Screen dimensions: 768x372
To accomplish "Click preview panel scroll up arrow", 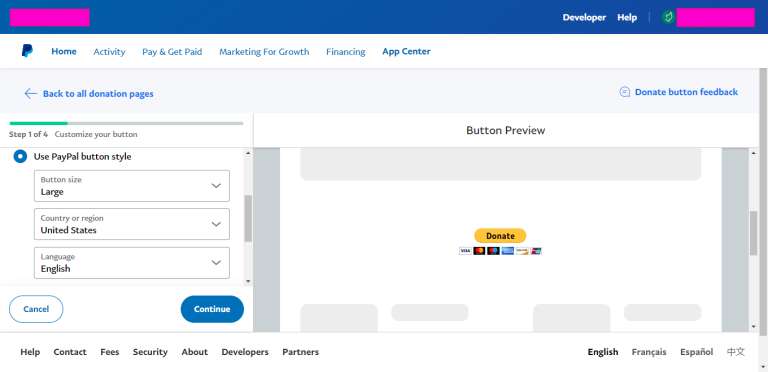I will coord(753,153).
